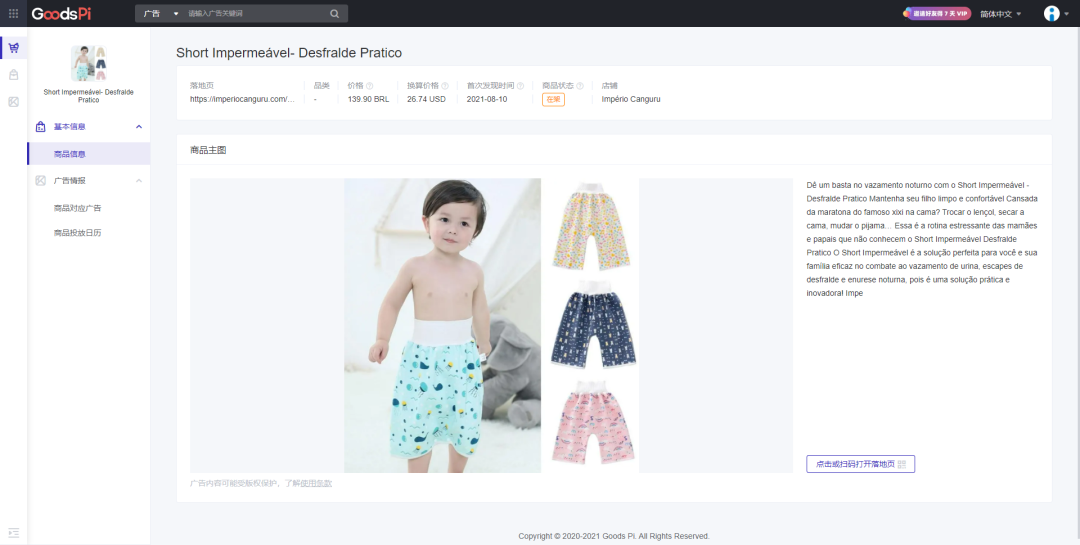The image size is (1080, 545).
Task: Click the 139.90 BRL price value
Action: (368, 99)
